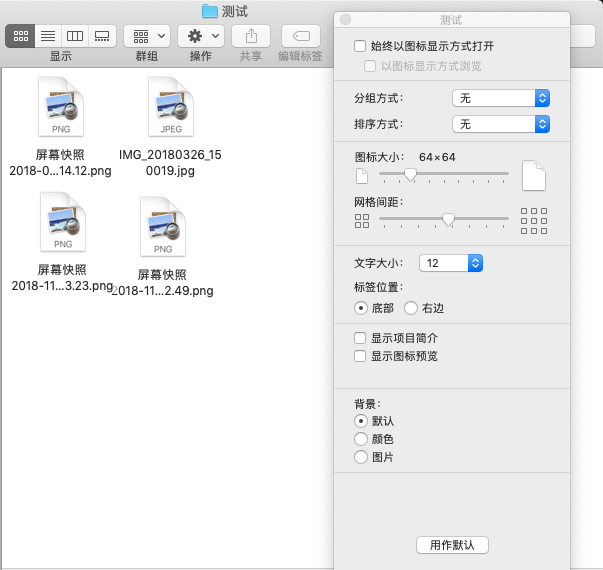This screenshot has width=603, height=570.
Task: Enable 始终以图标显示方式打开 checkbox
Action: 361,46
